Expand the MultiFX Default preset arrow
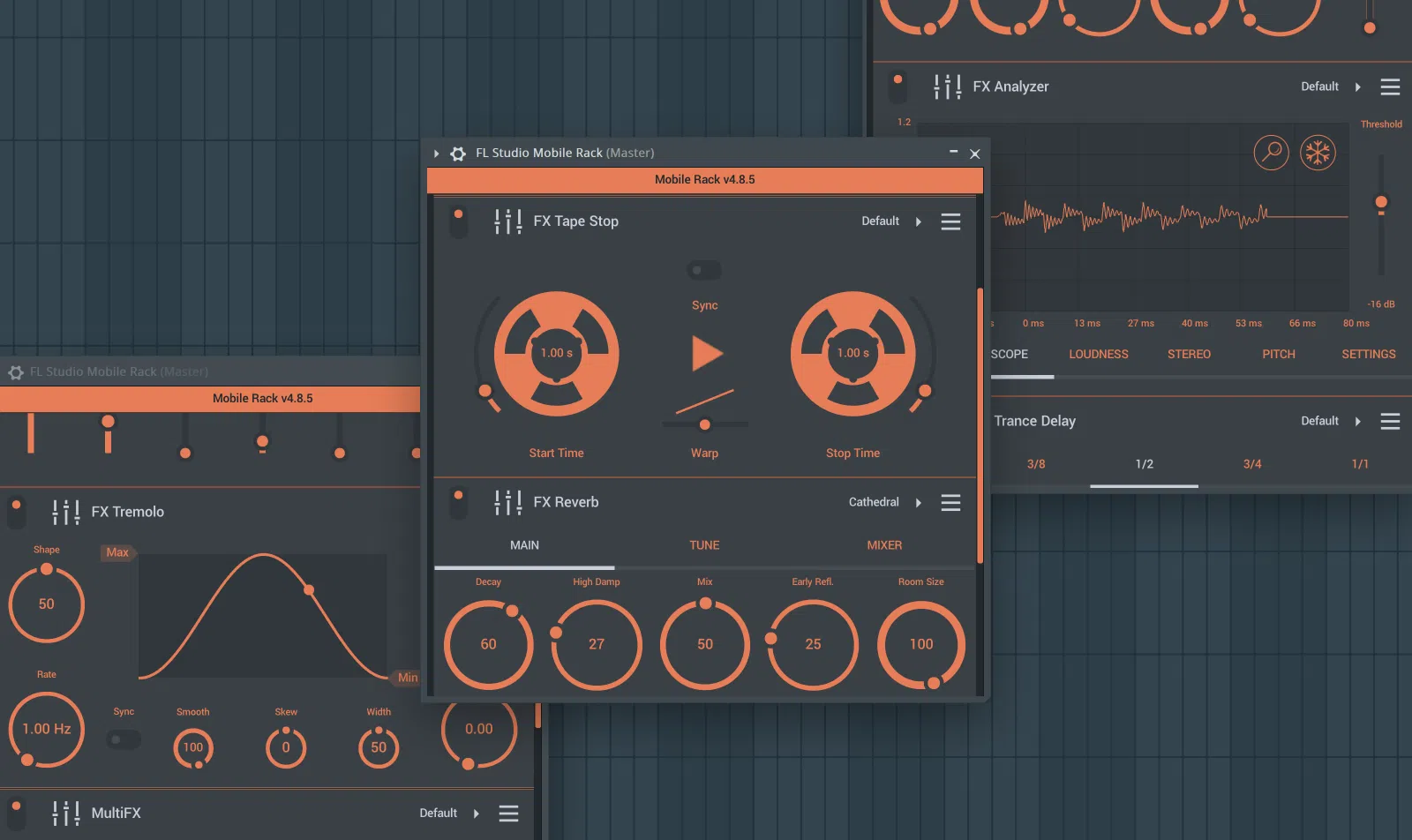Screen dimensions: 1412x840 coord(477,814)
